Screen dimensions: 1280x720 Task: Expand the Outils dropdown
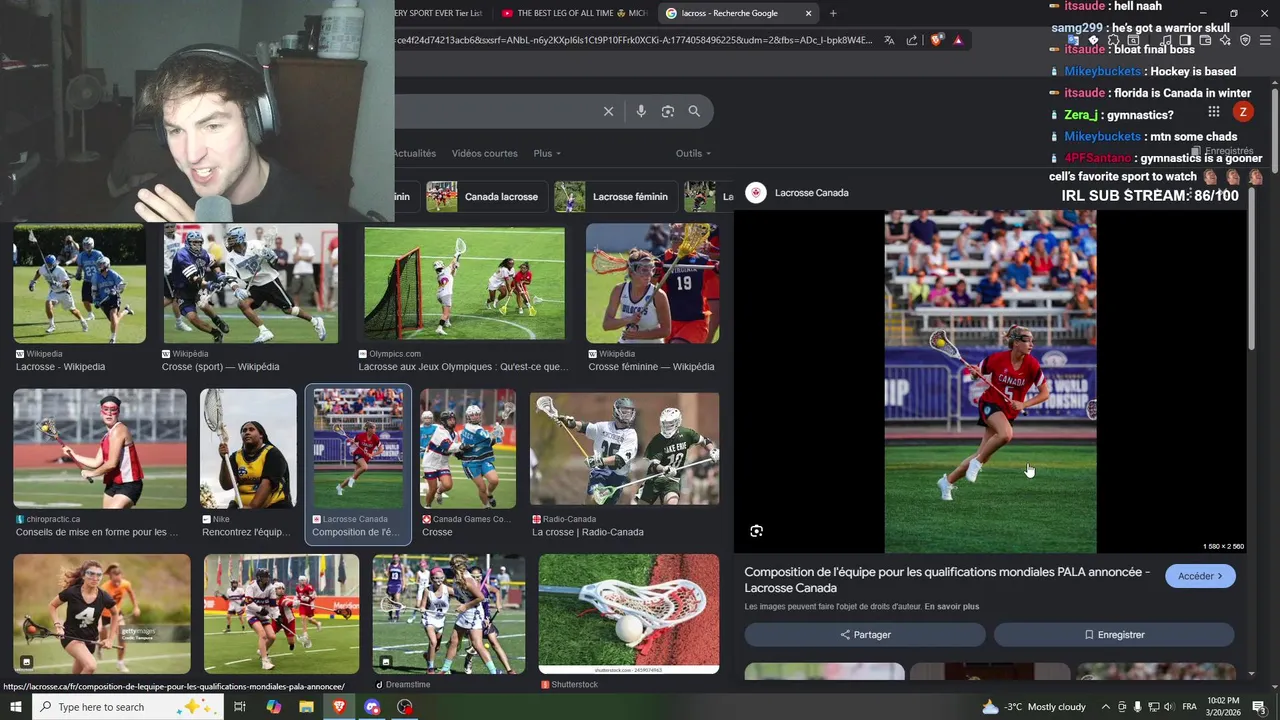[x=693, y=153]
